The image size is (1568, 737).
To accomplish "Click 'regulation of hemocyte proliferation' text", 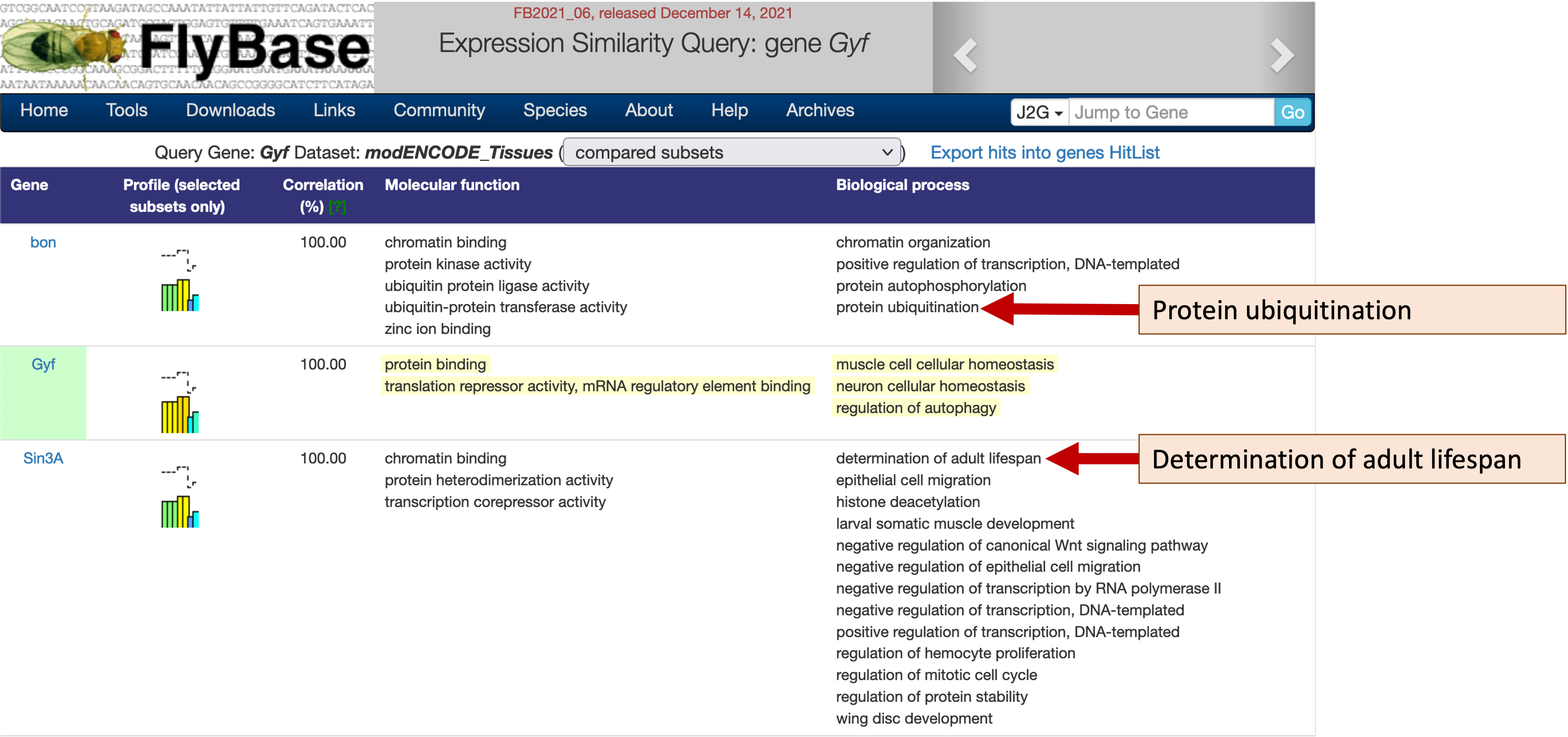I will click(955, 654).
